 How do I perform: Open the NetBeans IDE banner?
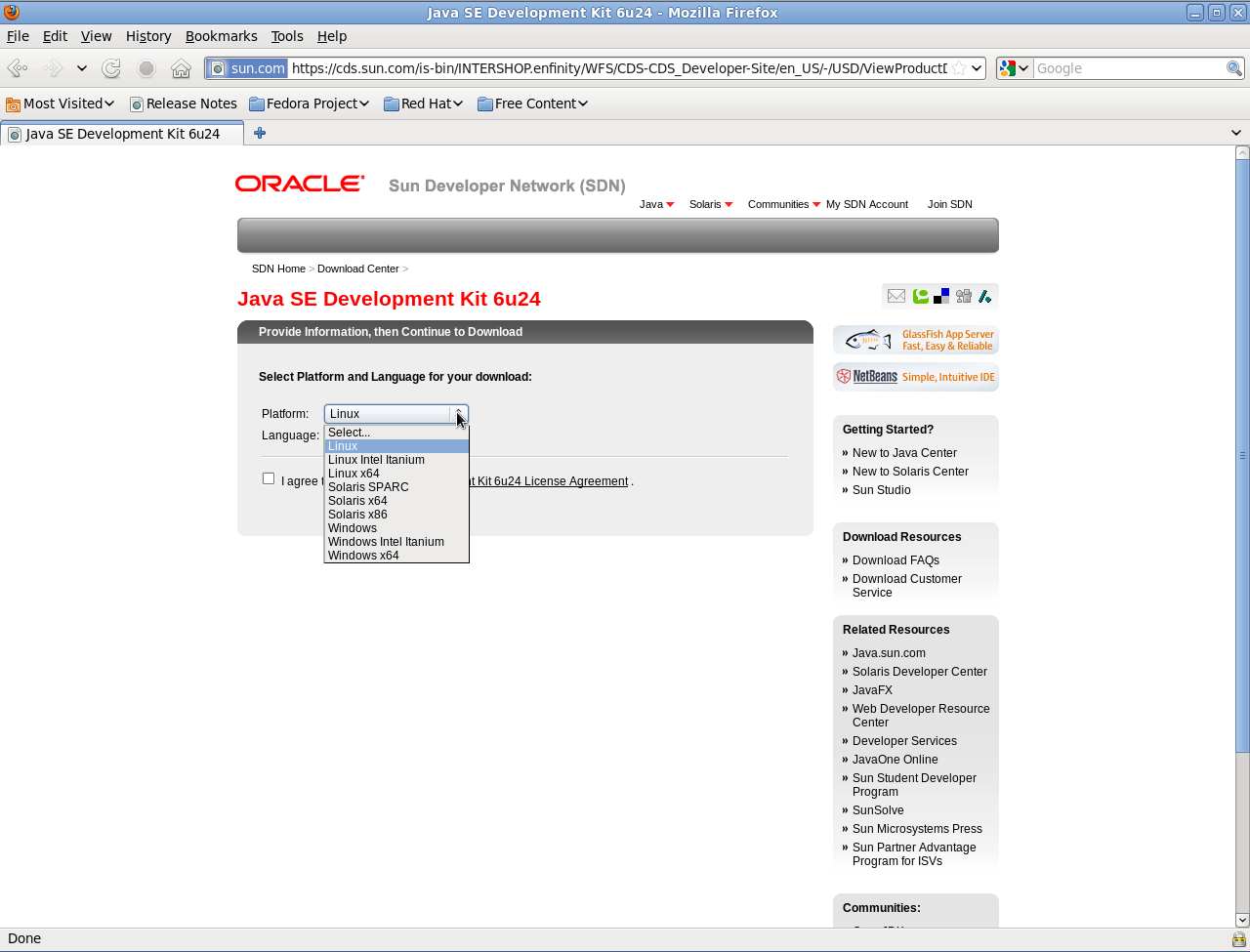[916, 377]
